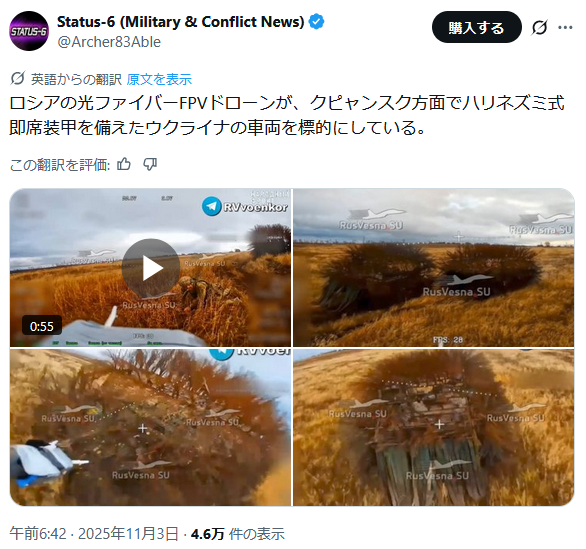Show original text via 原文を表示
The image size is (586, 549).
click(x=159, y=79)
